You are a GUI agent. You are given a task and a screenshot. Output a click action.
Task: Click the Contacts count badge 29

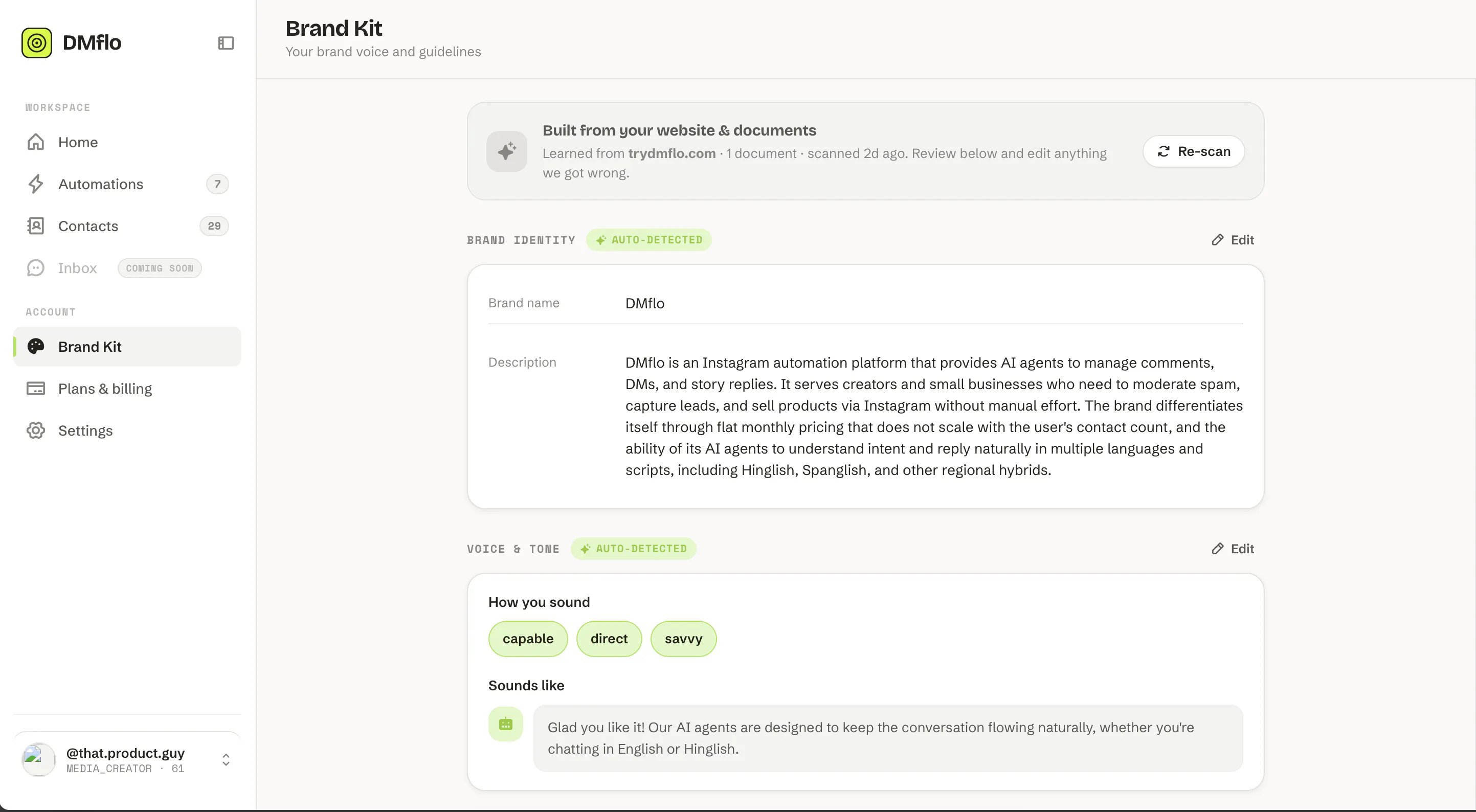point(214,226)
